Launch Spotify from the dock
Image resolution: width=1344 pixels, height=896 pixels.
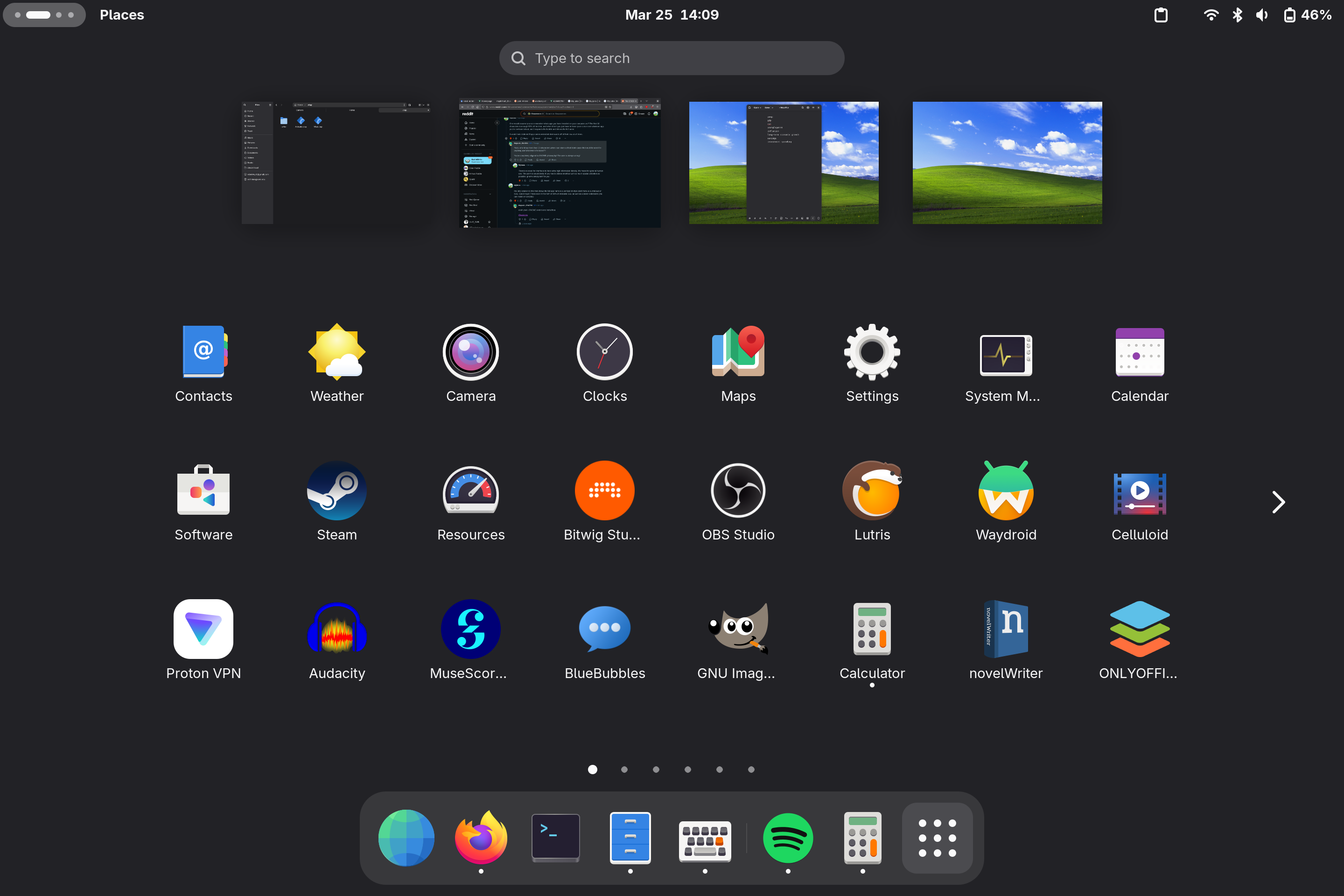pyautogui.click(x=787, y=838)
